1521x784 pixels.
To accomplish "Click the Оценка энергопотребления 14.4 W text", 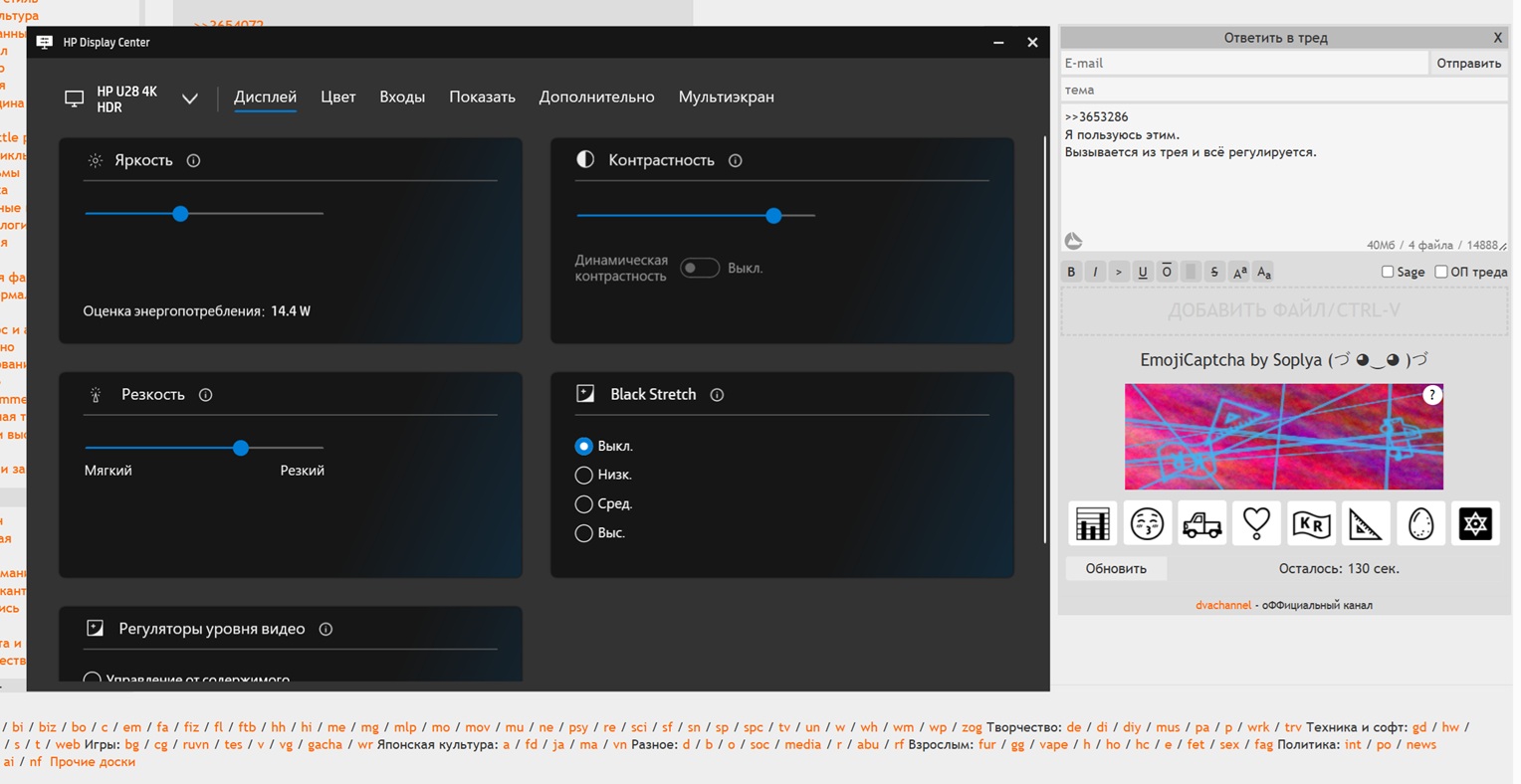I will click(x=197, y=311).
